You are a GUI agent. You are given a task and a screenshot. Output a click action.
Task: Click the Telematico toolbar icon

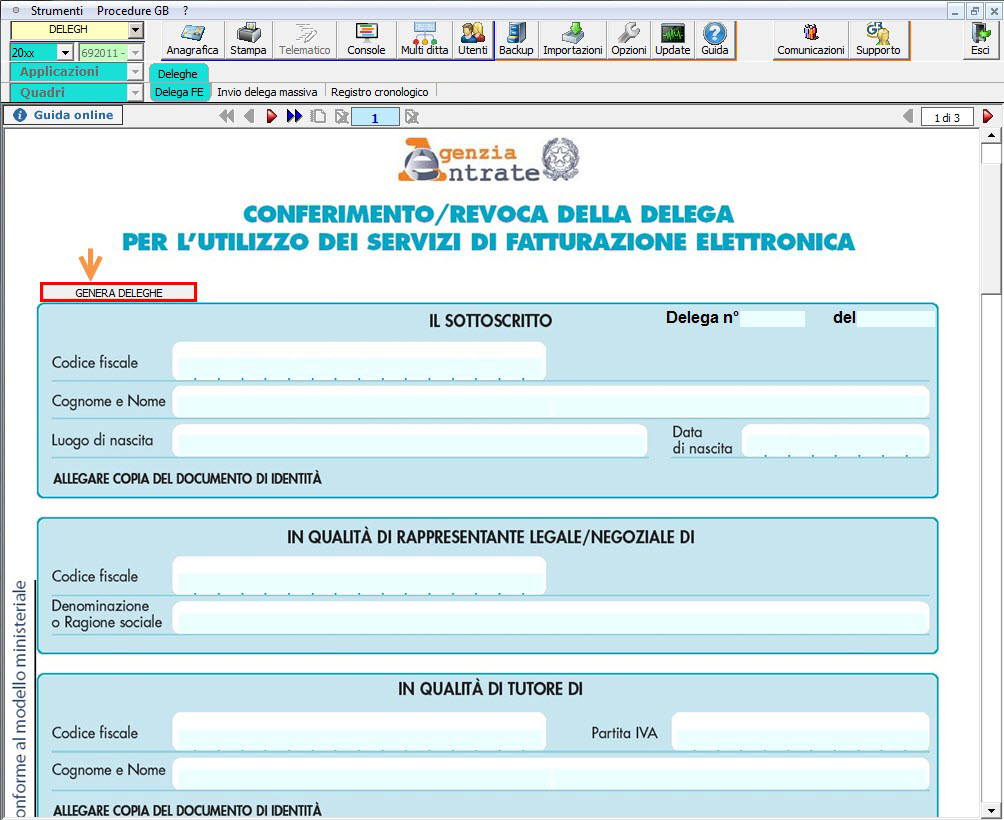(x=305, y=40)
